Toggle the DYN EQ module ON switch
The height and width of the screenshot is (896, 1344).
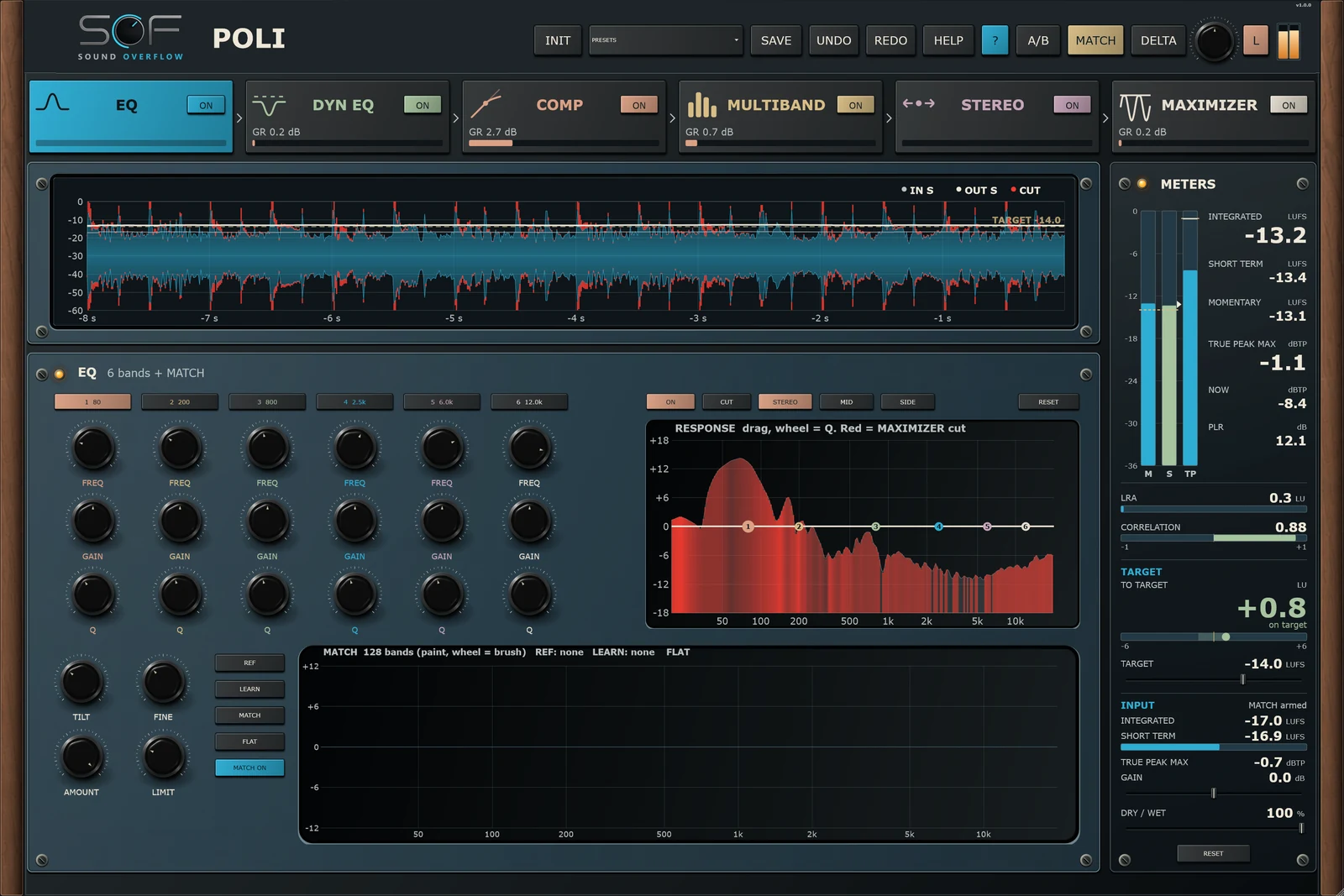tap(423, 105)
